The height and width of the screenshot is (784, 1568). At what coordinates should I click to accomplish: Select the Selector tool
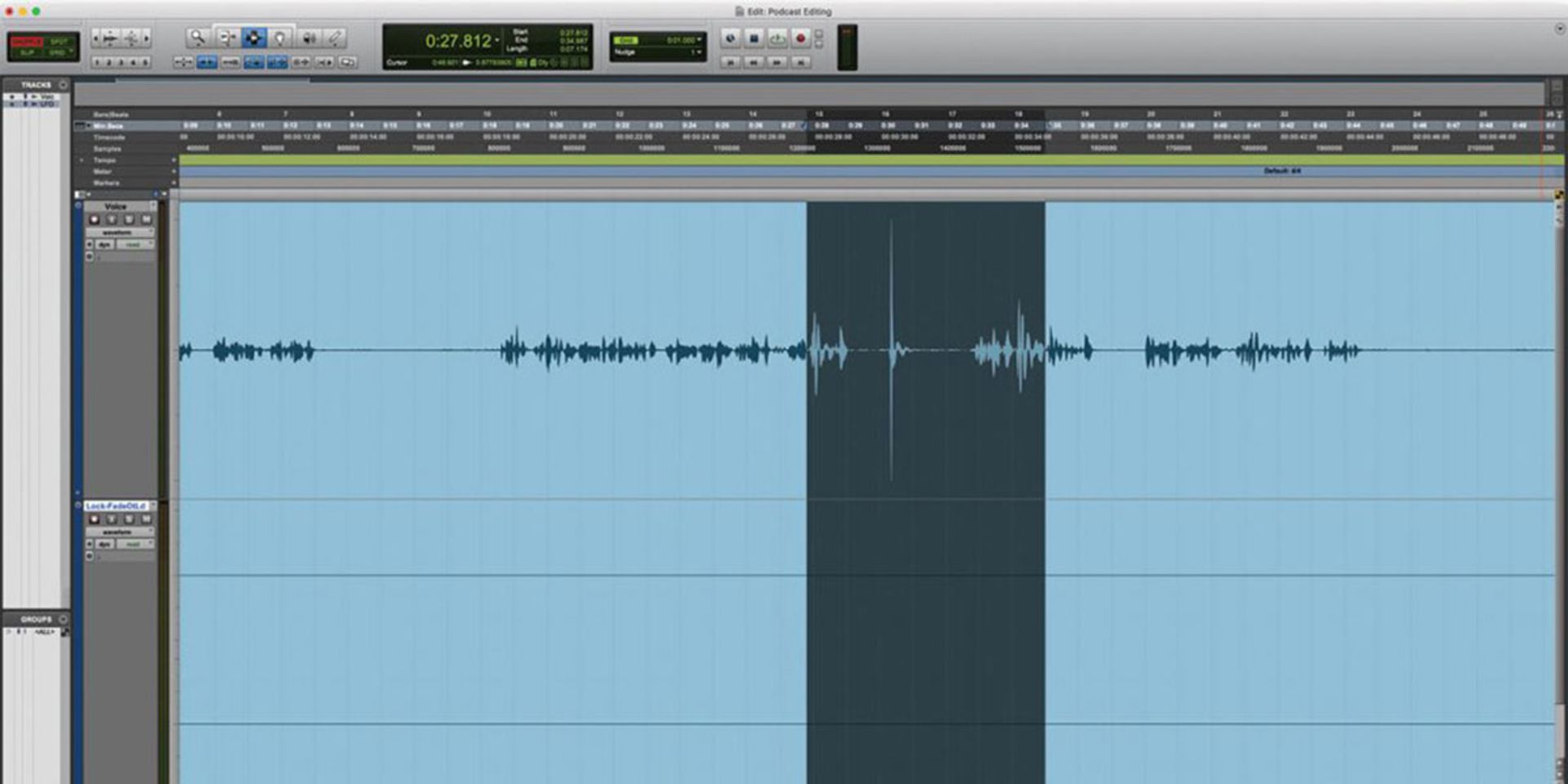(x=254, y=38)
